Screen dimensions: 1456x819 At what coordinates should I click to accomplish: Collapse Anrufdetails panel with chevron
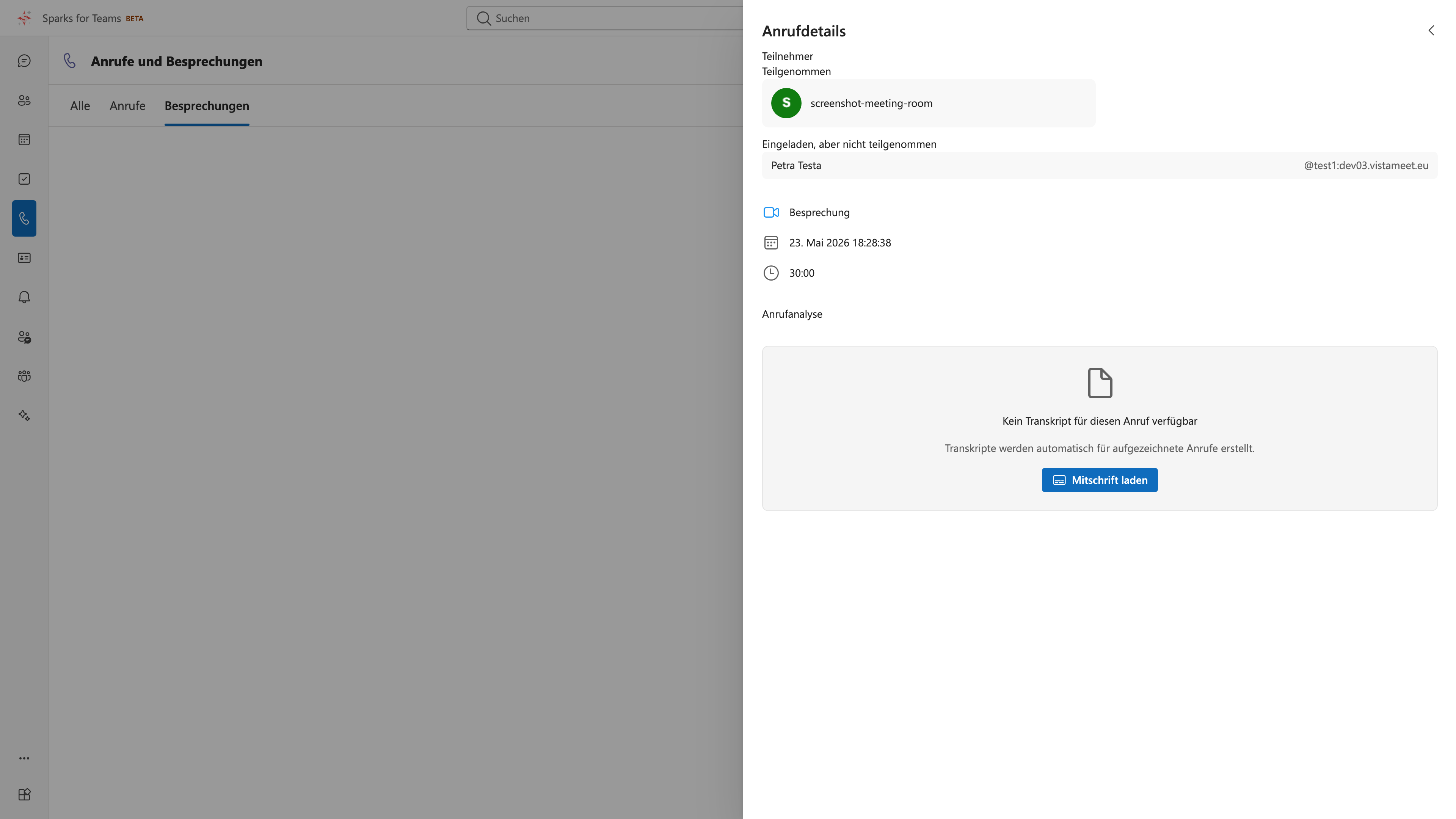[x=1431, y=30]
